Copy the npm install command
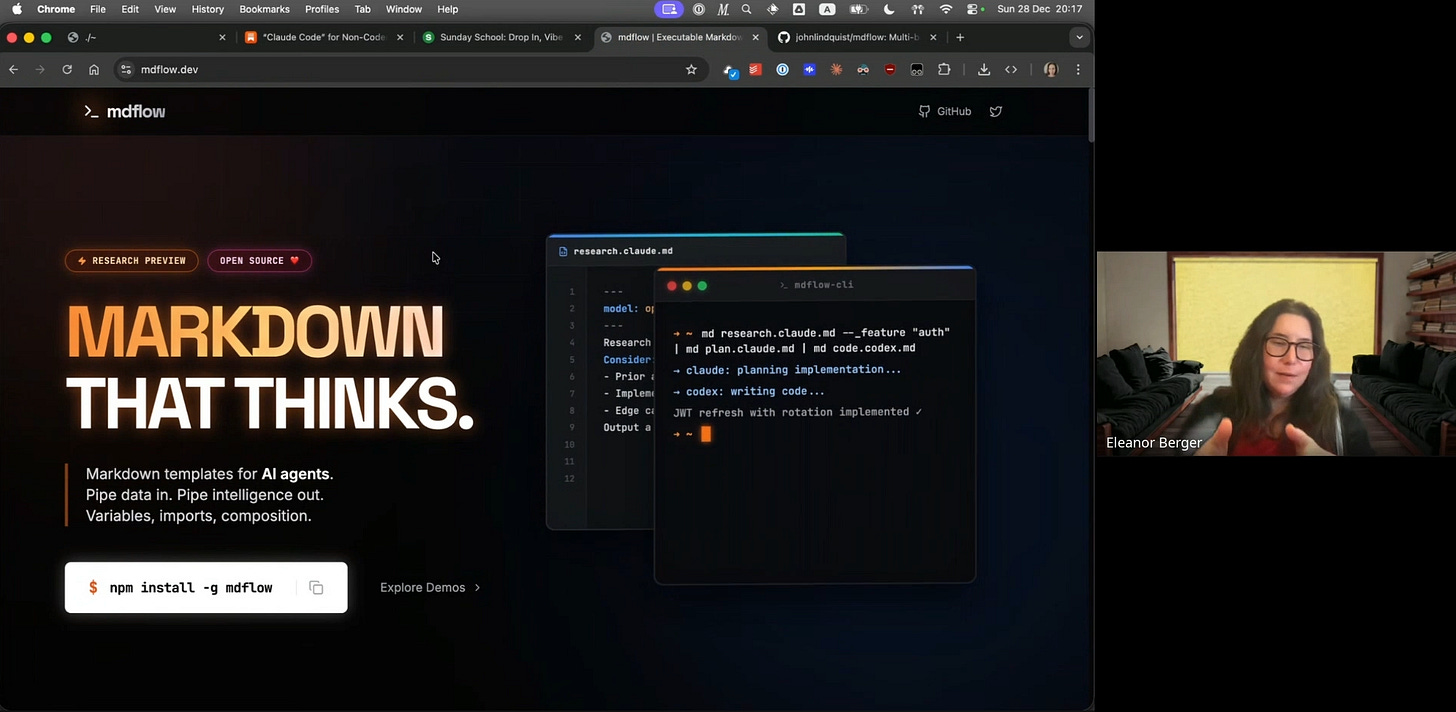 click(316, 588)
